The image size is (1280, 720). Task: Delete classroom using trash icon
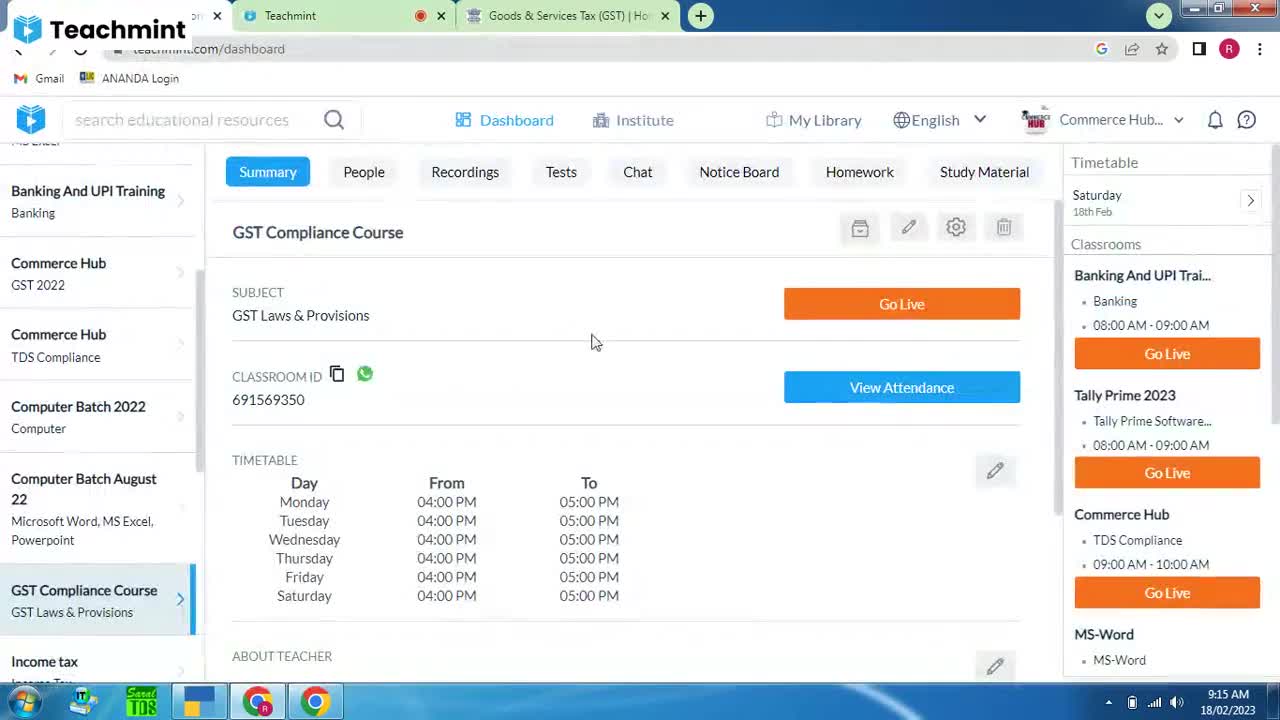pos(1004,228)
